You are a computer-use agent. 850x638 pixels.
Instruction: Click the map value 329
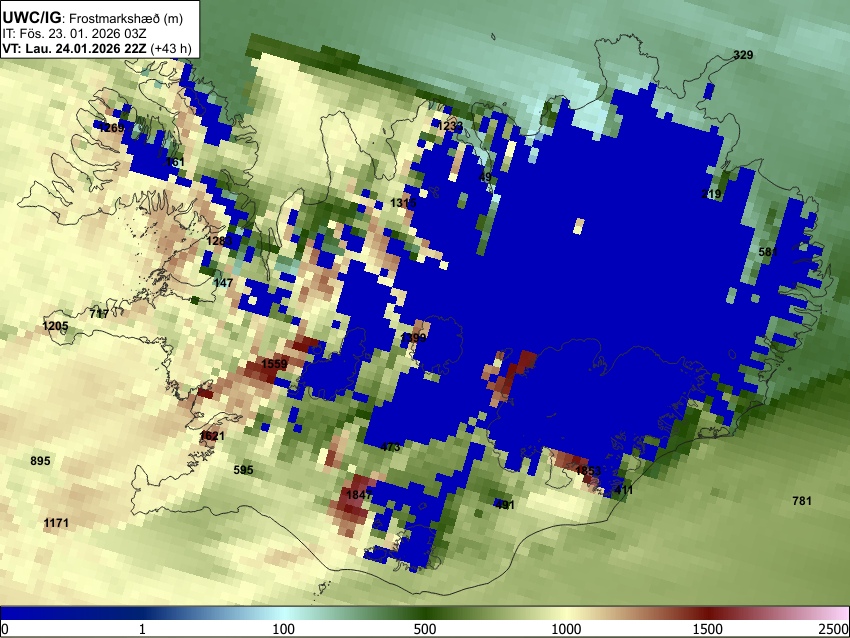coord(743,55)
